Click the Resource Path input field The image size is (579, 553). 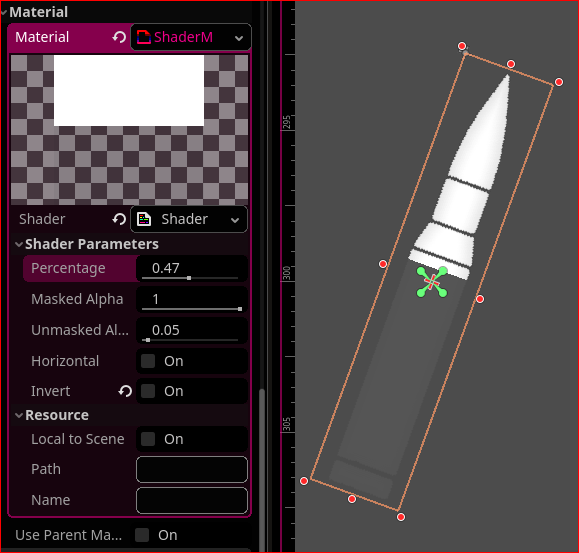192,470
